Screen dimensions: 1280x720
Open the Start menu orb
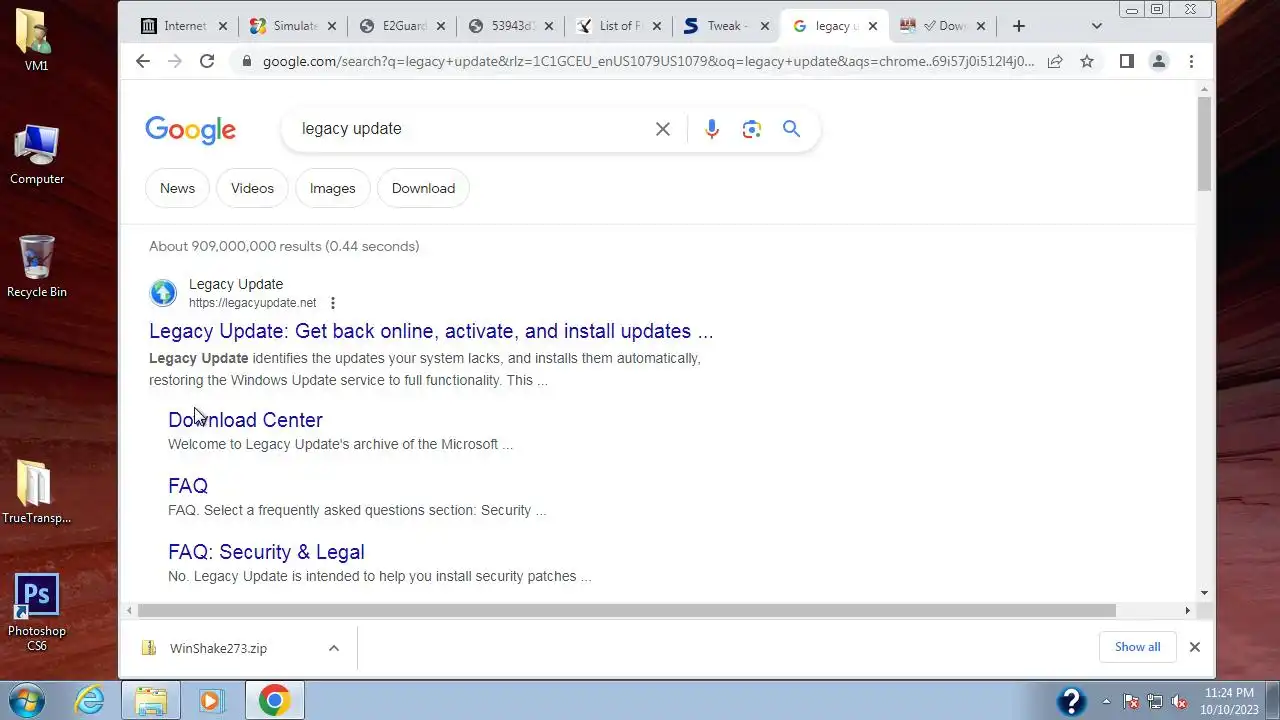25,700
